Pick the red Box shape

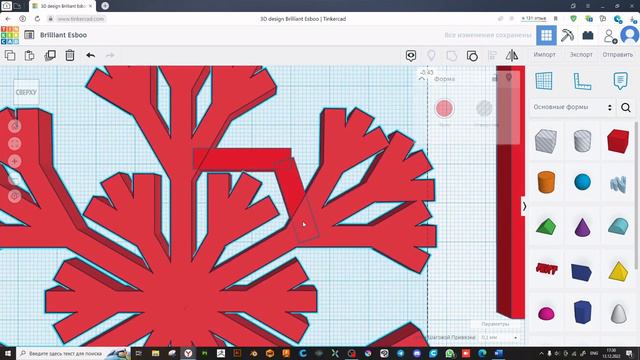click(618, 141)
